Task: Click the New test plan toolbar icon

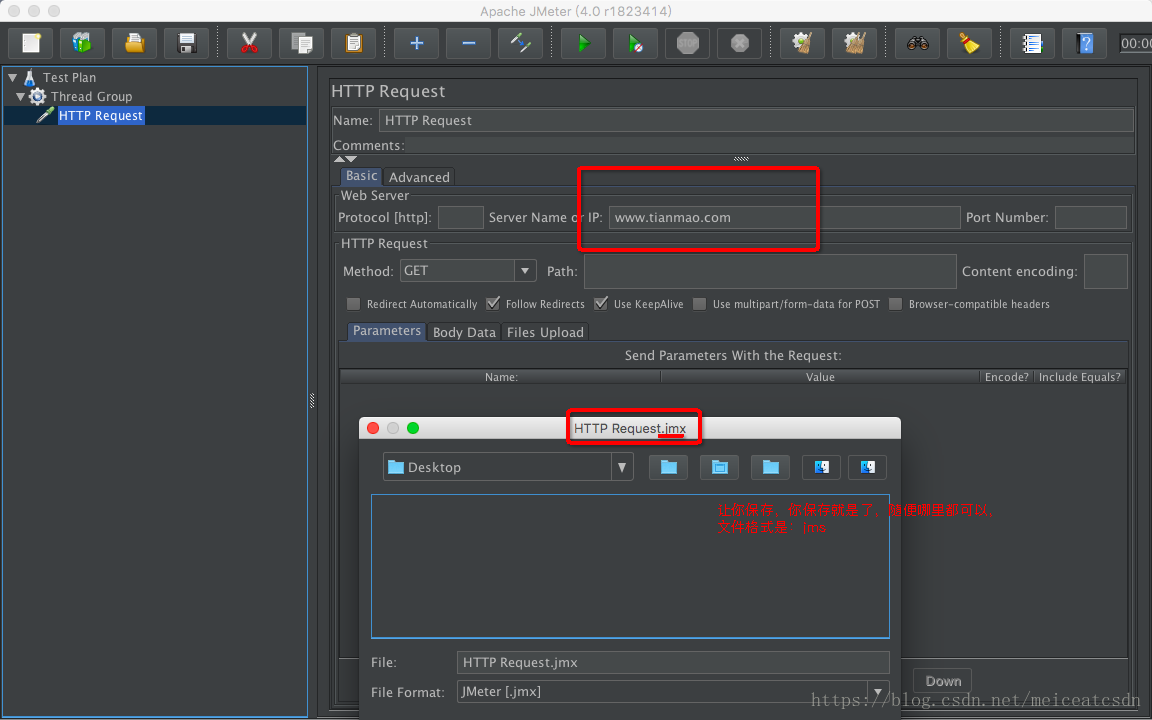Action: click(30, 43)
